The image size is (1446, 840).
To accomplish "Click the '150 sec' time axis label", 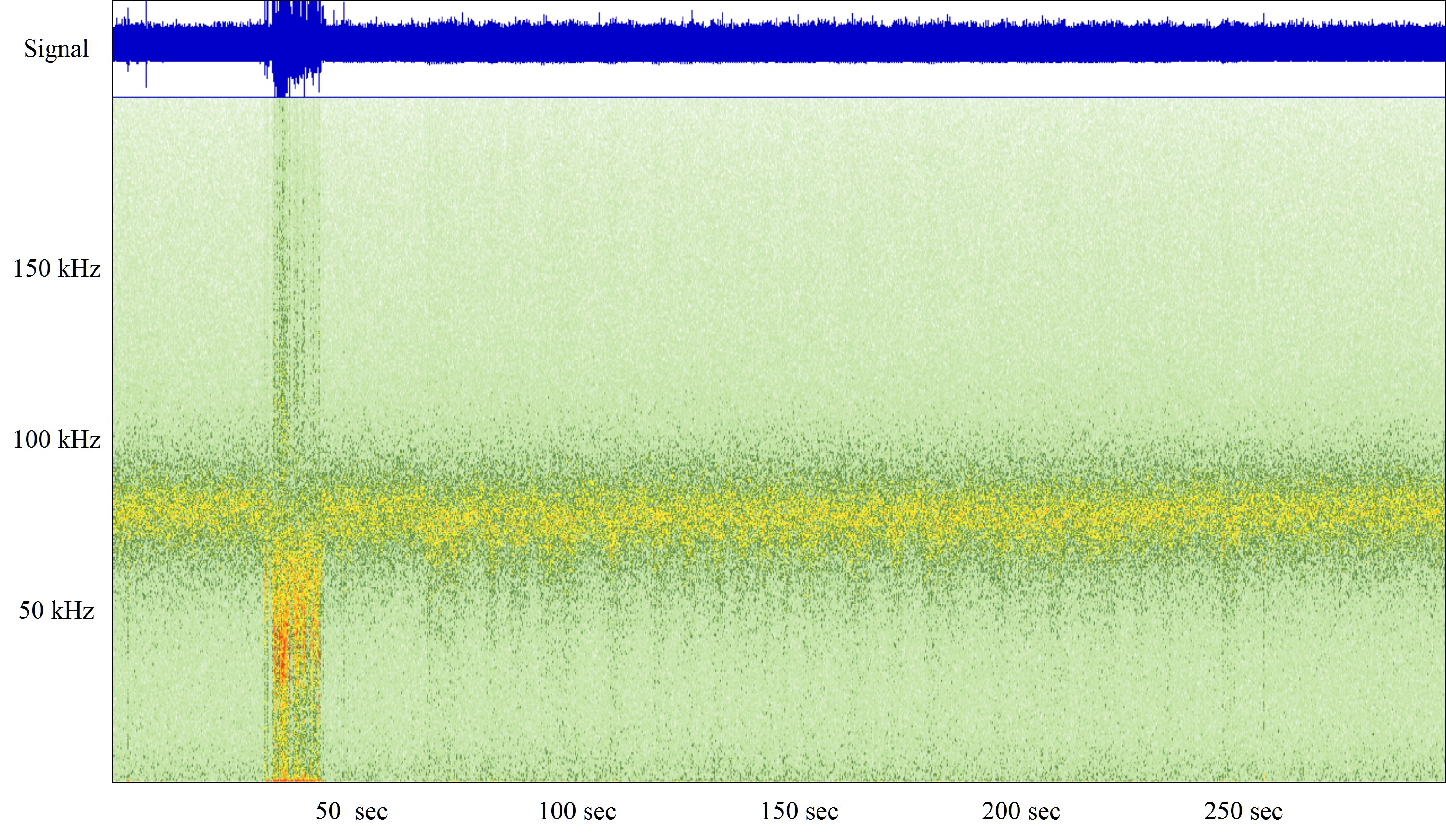I will click(799, 811).
